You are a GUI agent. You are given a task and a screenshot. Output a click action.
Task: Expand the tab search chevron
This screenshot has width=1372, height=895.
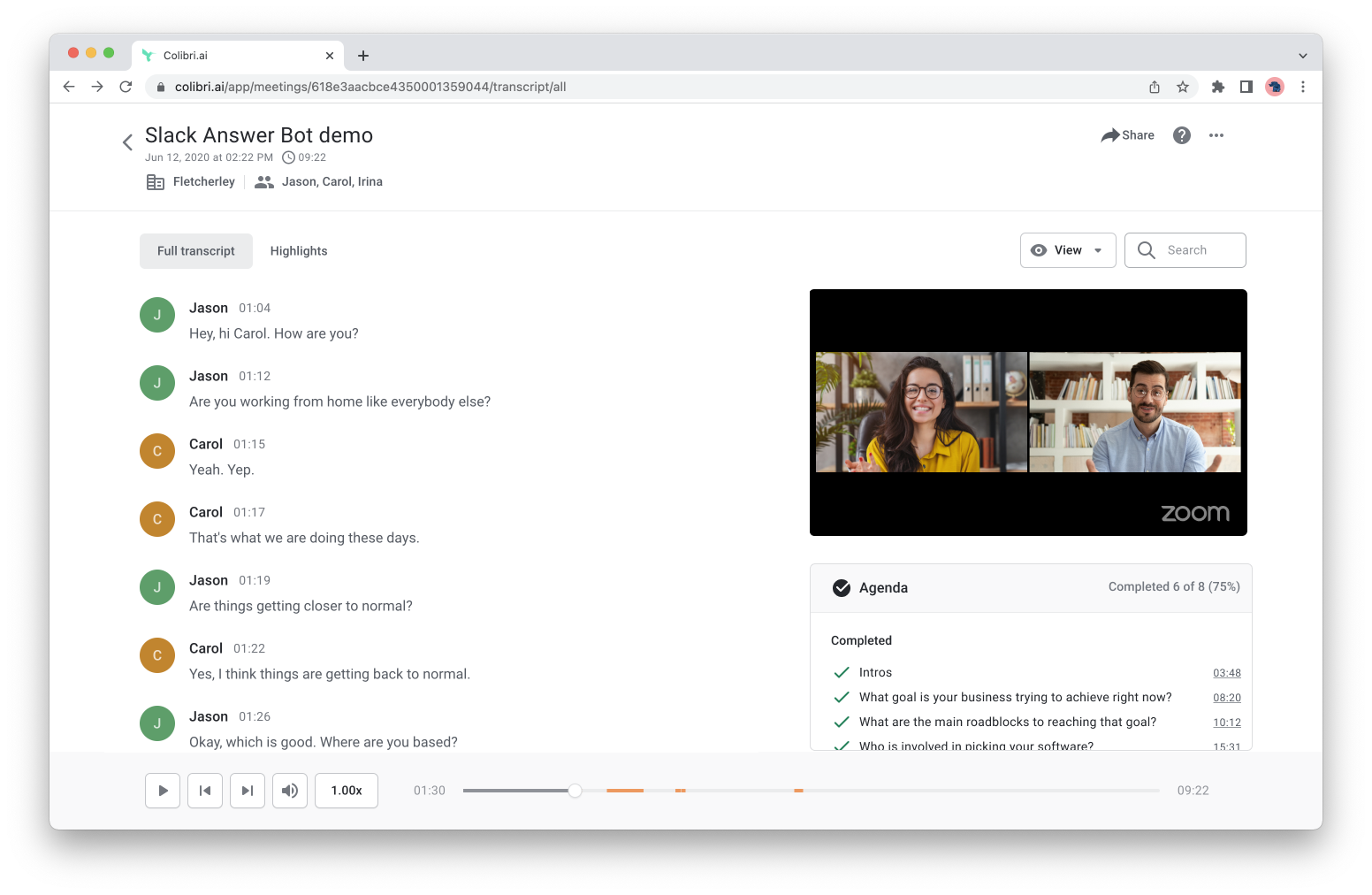[x=1303, y=56]
